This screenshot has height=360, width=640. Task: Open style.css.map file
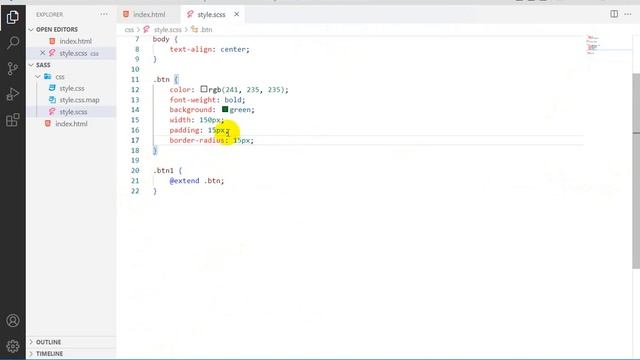point(79,100)
